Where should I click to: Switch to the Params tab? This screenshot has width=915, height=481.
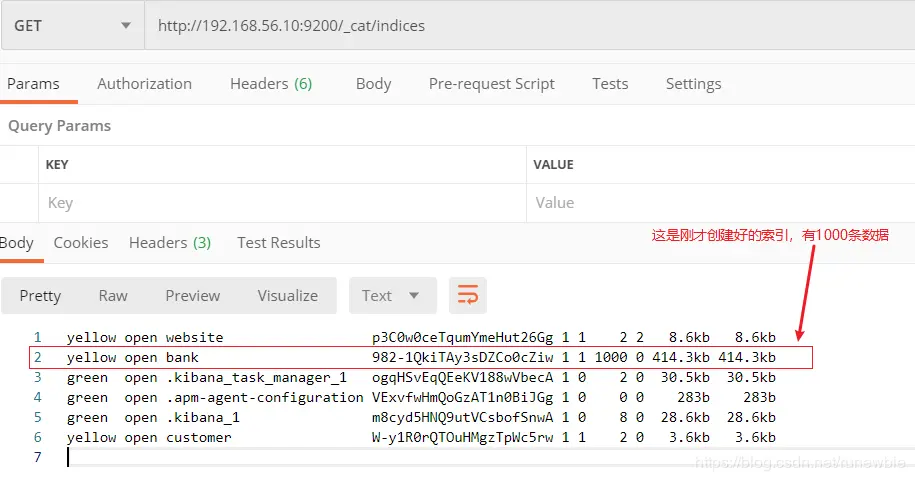click(33, 84)
